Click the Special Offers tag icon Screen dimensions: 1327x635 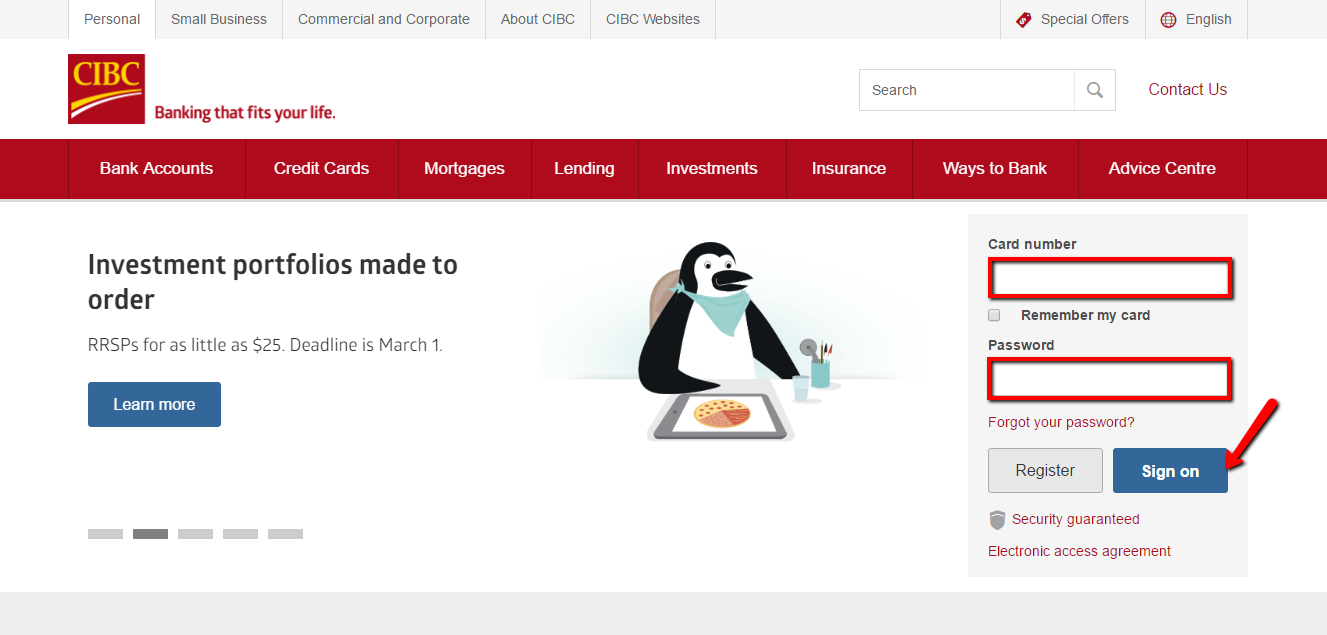tap(1022, 18)
